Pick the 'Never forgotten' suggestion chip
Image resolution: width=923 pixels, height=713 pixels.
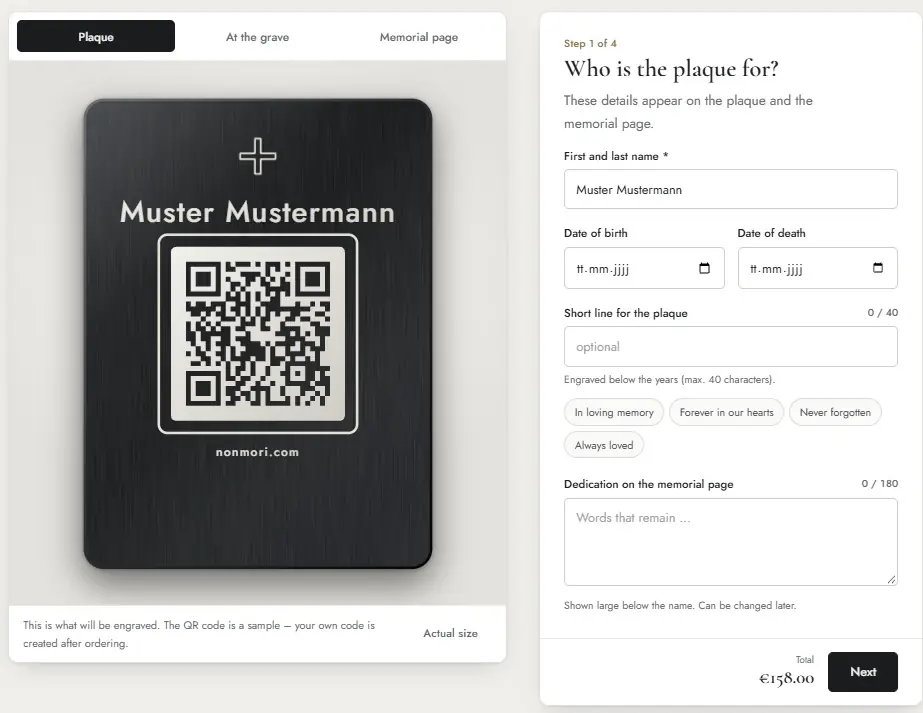pos(835,412)
